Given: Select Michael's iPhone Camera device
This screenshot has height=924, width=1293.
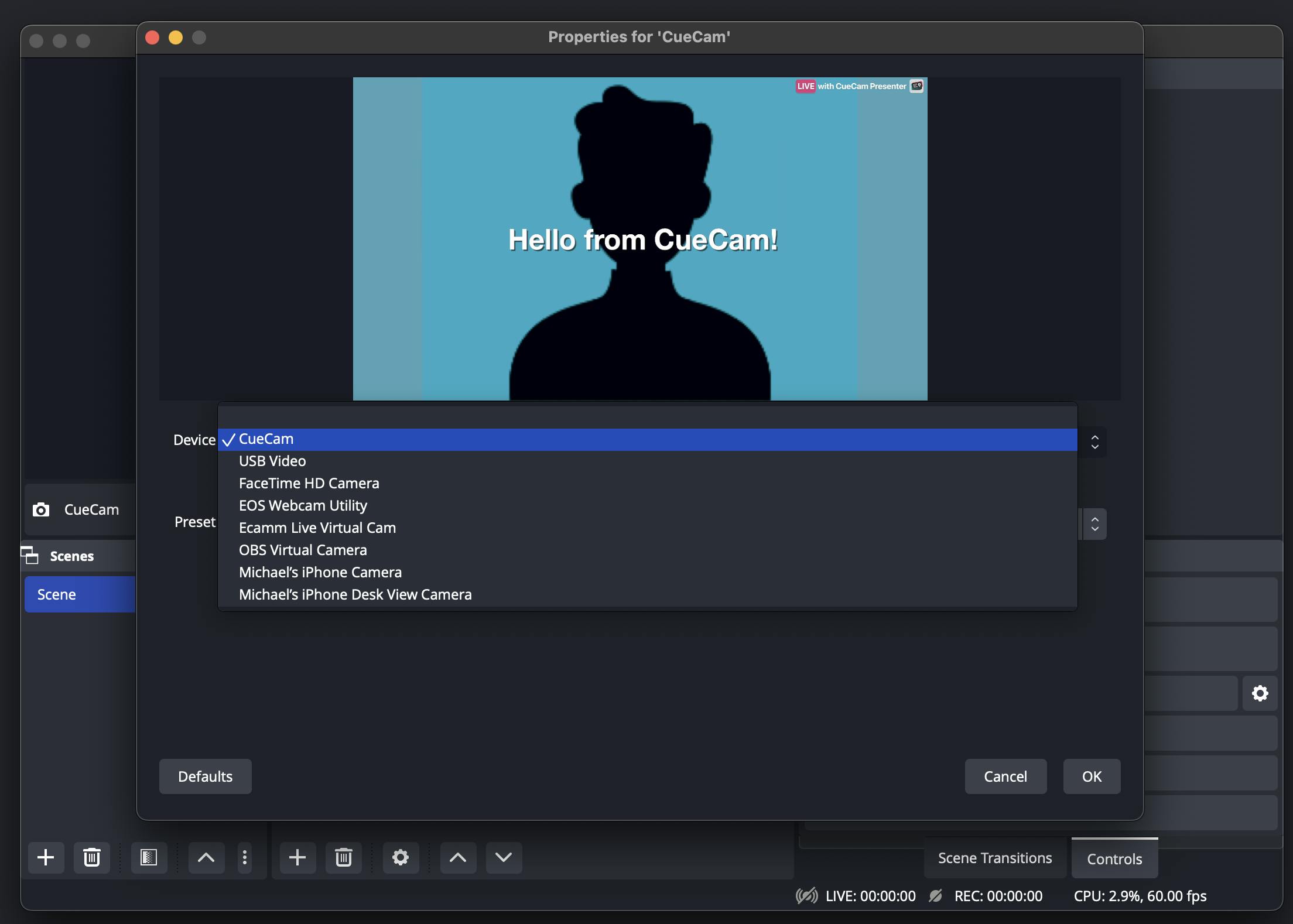Looking at the screenshot, I should tap(320, 571).
